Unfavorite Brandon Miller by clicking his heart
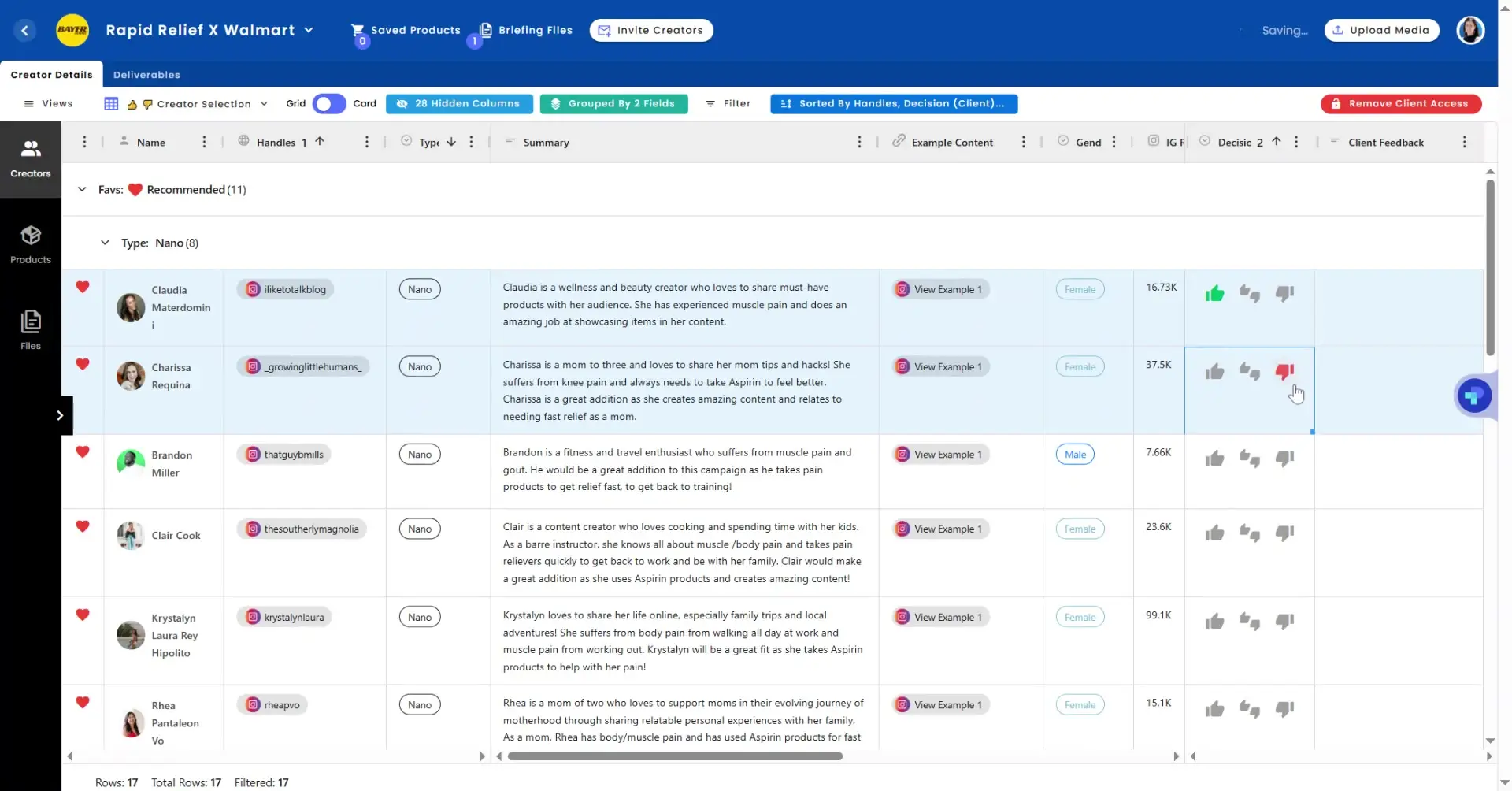The image size is (1512, 791). 83,452
